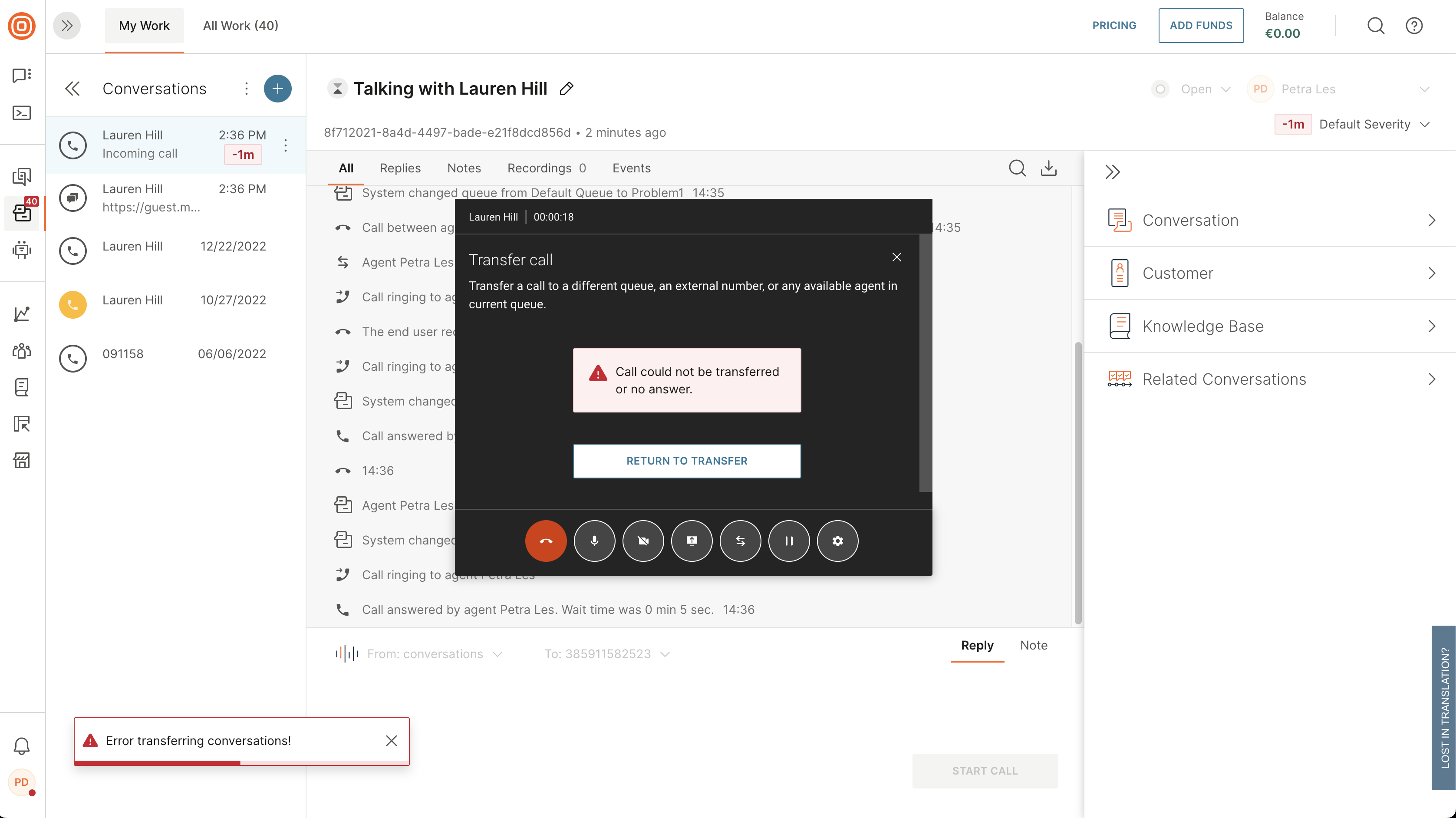Toggle the My Work active filter

(144, 25)
